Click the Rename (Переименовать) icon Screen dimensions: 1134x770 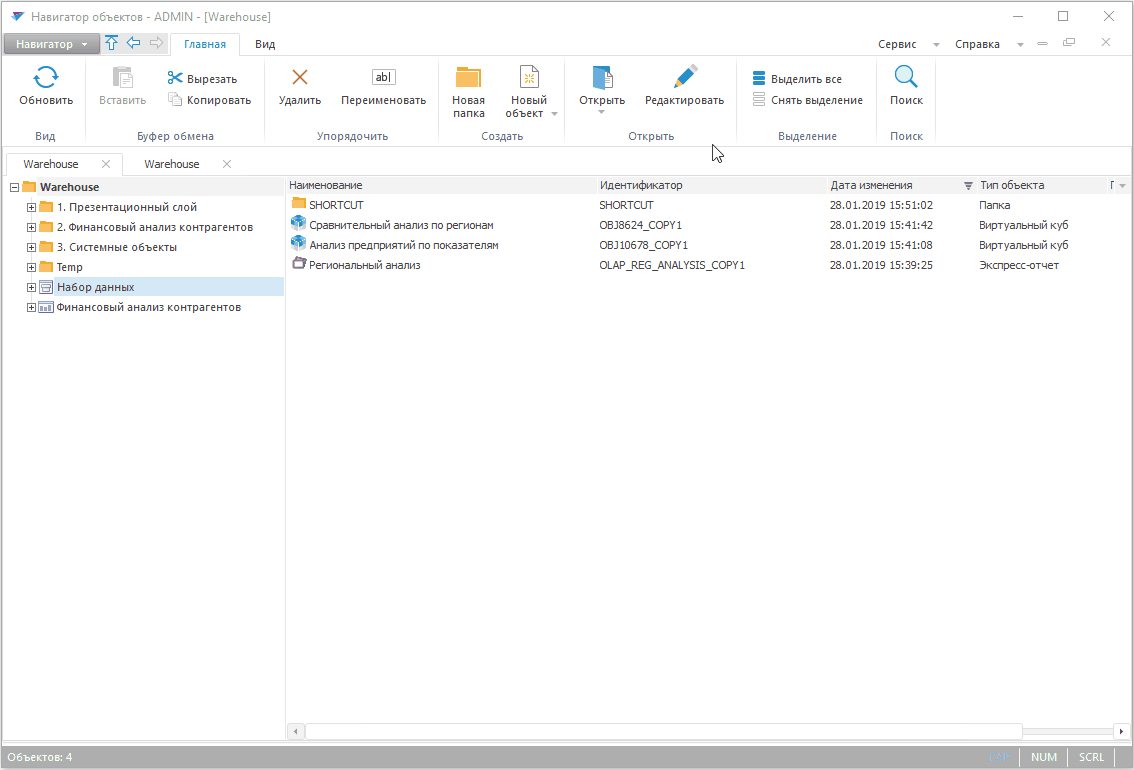(x=383, y=78)
